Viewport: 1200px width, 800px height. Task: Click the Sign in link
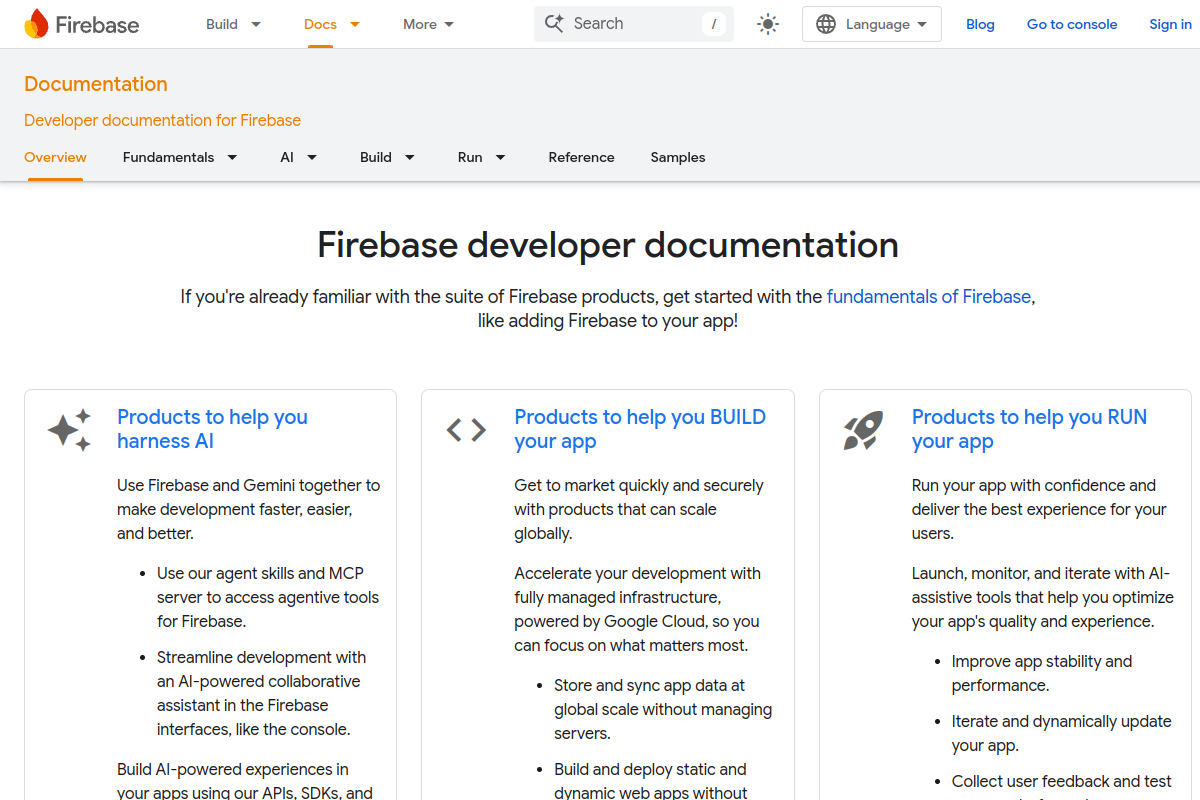1170,24
